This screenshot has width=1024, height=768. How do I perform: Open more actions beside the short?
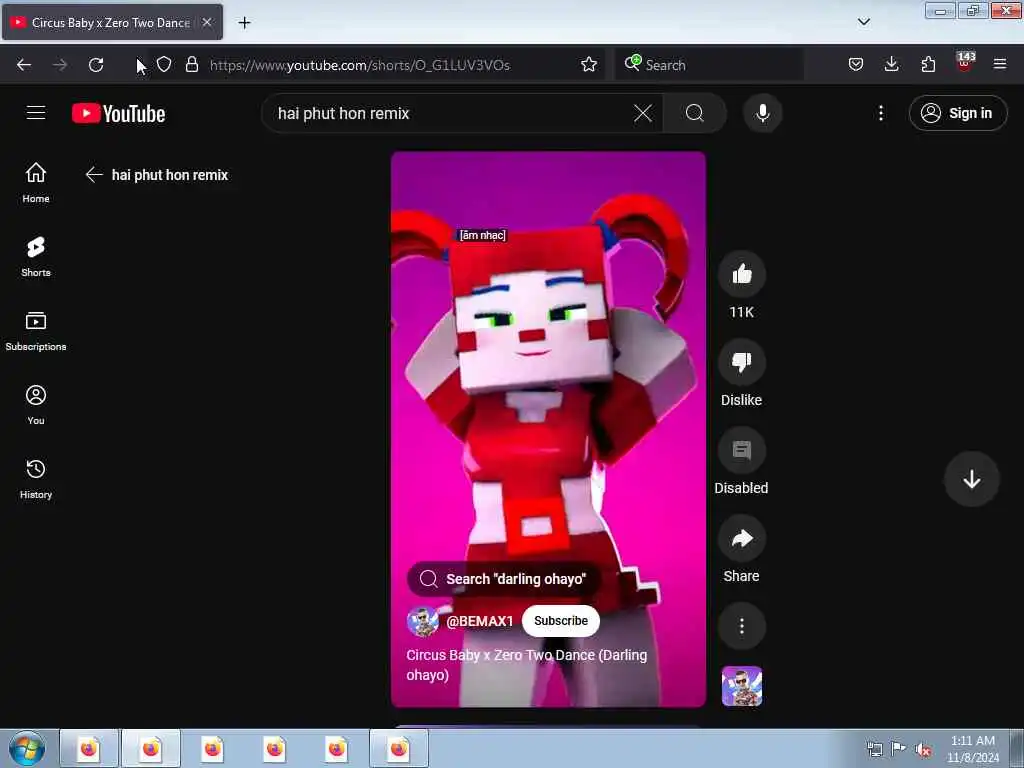coord(741,626)
